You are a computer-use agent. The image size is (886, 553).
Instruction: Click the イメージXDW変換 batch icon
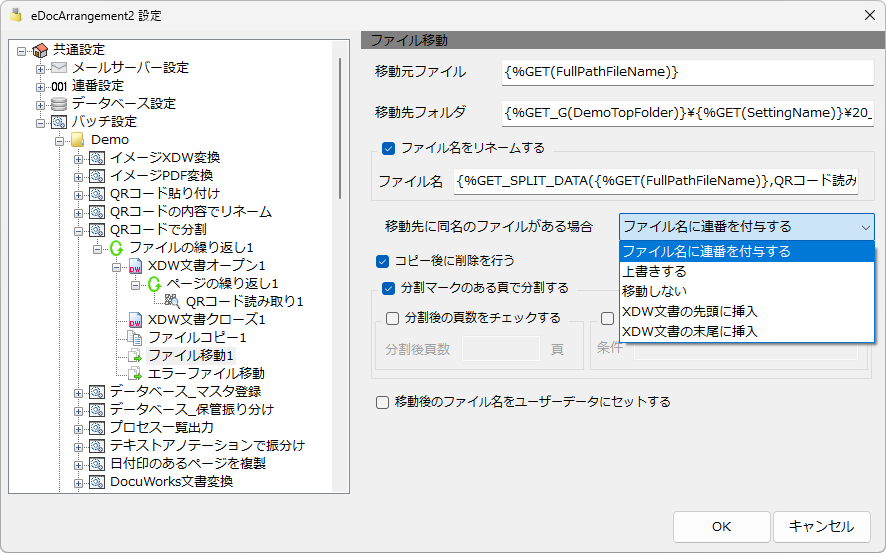97,158
